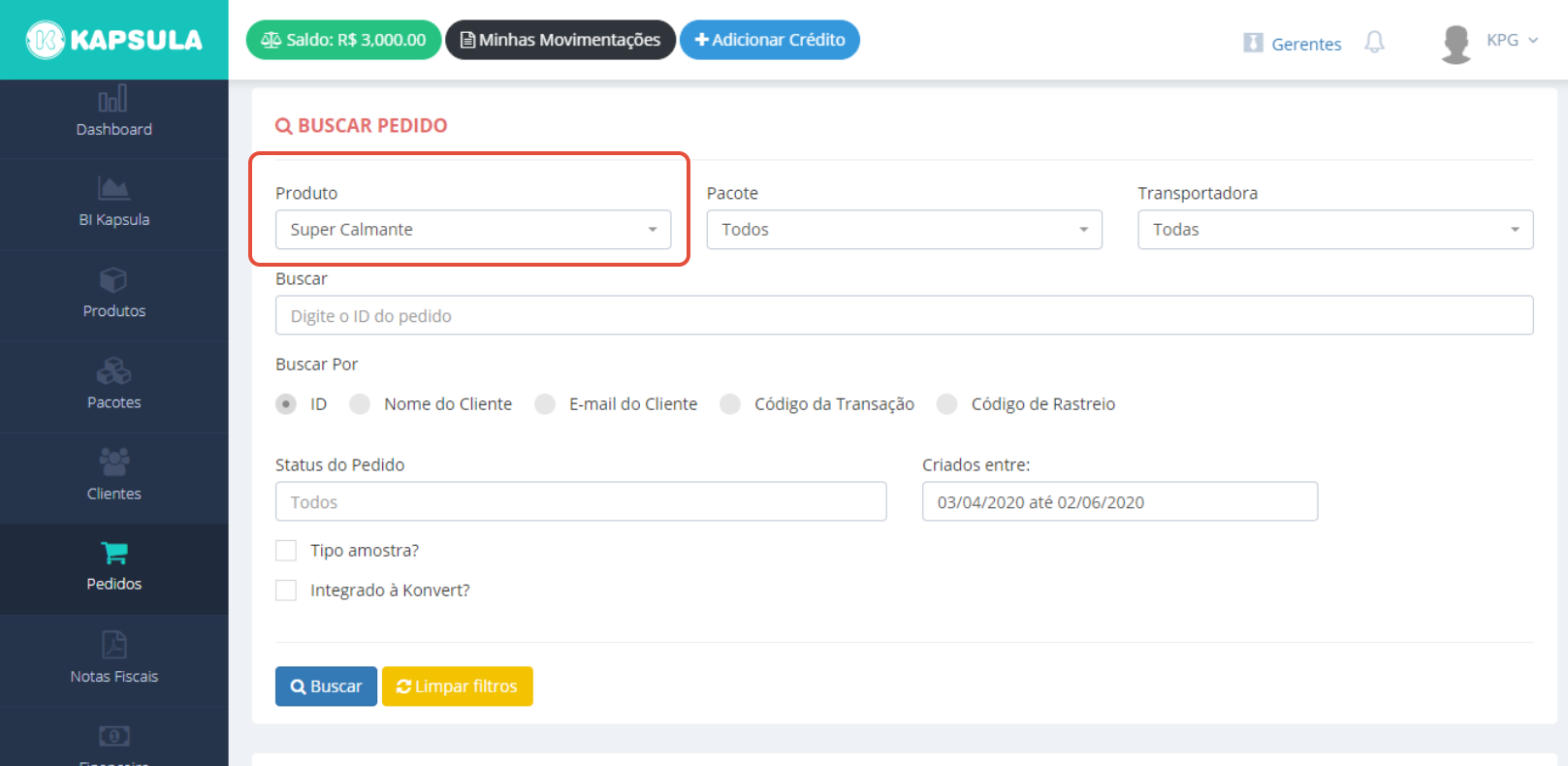
Task: Select Nome do Cliente radio button
Action: click(360, 404)
